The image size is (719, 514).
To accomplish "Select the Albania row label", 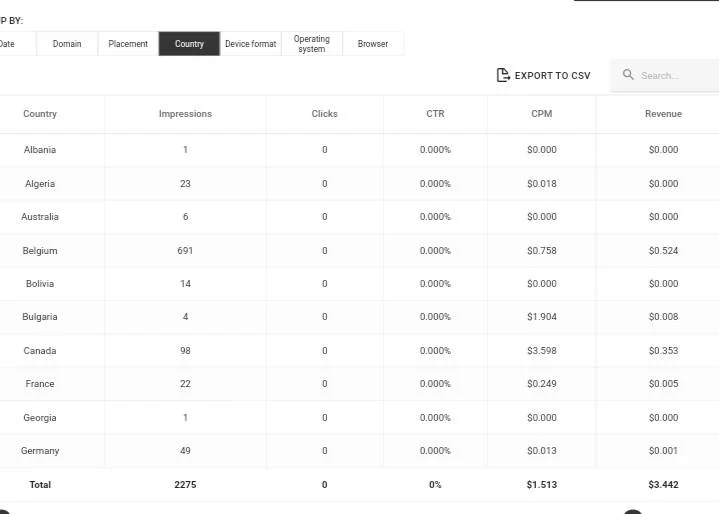I will (x=40, y=149).
